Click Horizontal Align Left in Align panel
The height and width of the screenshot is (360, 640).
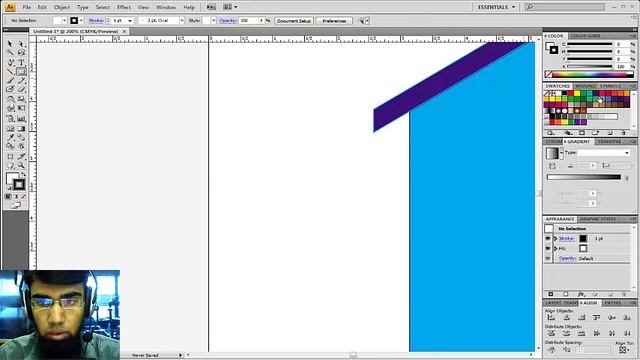(x=551, y=318)
